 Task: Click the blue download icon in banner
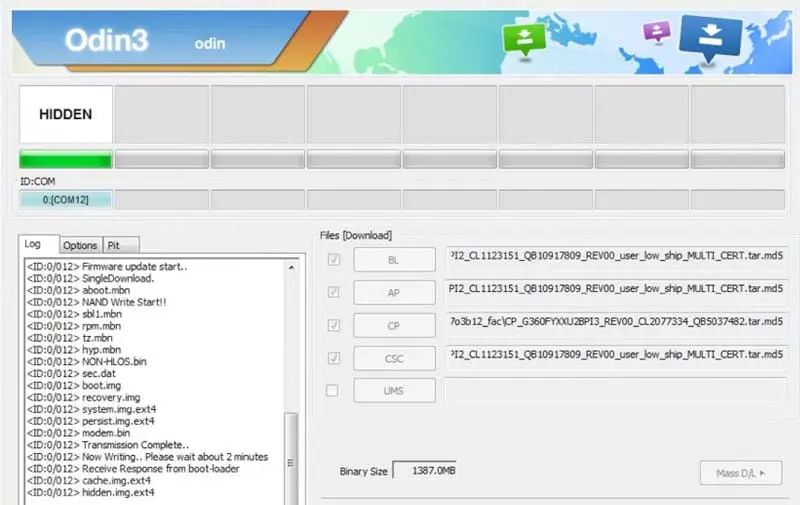(710, 37)
